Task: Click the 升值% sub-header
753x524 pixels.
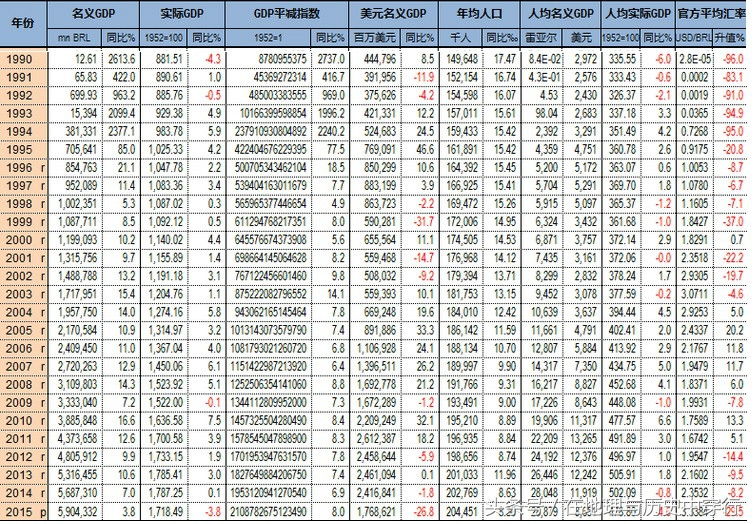Action: (x=729, y=38)
